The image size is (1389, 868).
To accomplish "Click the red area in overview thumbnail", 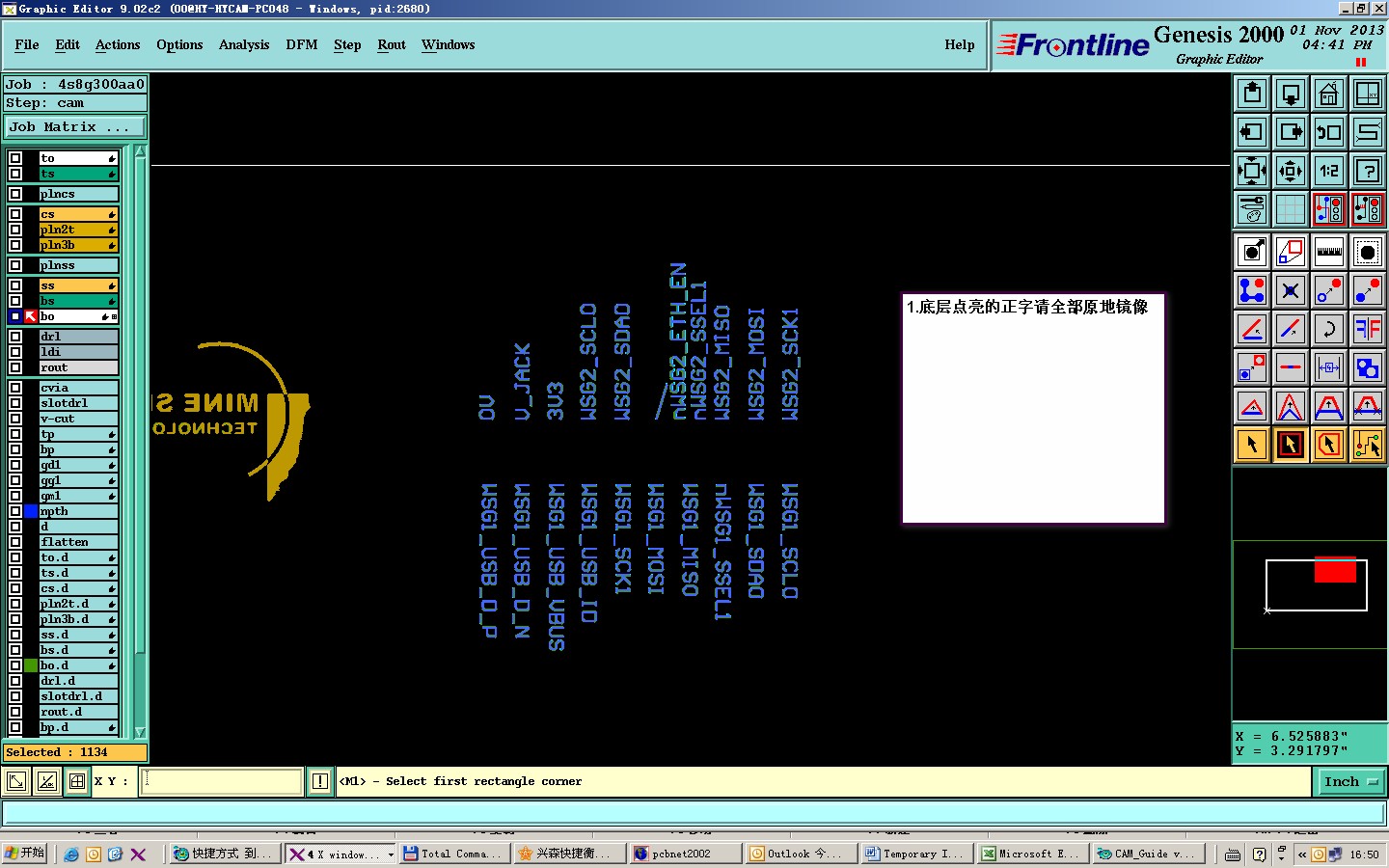I will click(1335, 570).
